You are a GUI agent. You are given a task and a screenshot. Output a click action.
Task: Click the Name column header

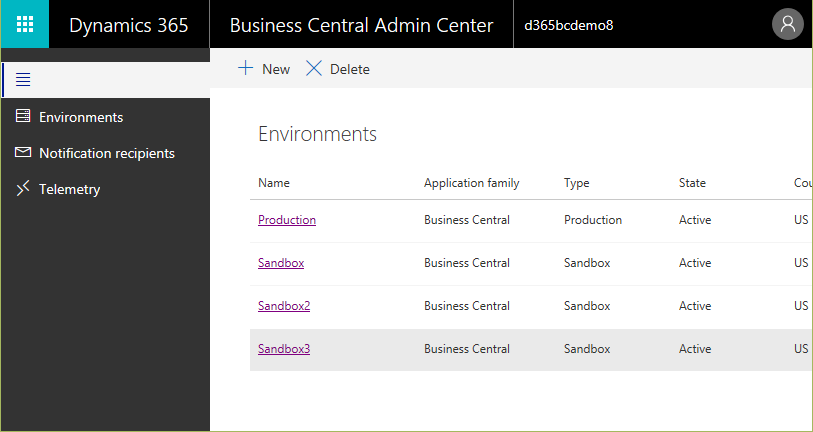274,183
